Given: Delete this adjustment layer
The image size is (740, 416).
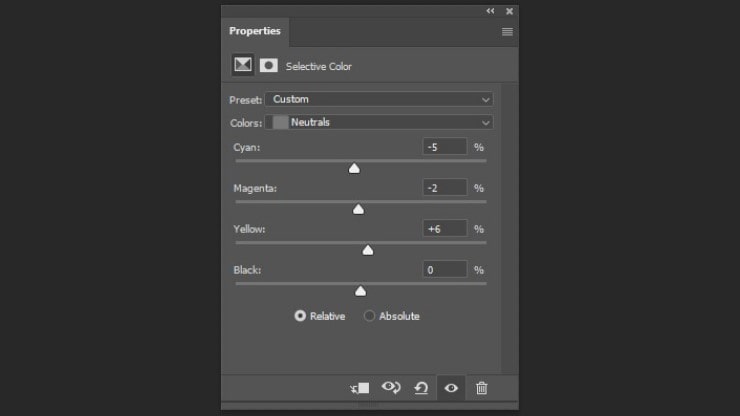Looking at the screenshot, I should pyautogui.click(x=481, y=387).
